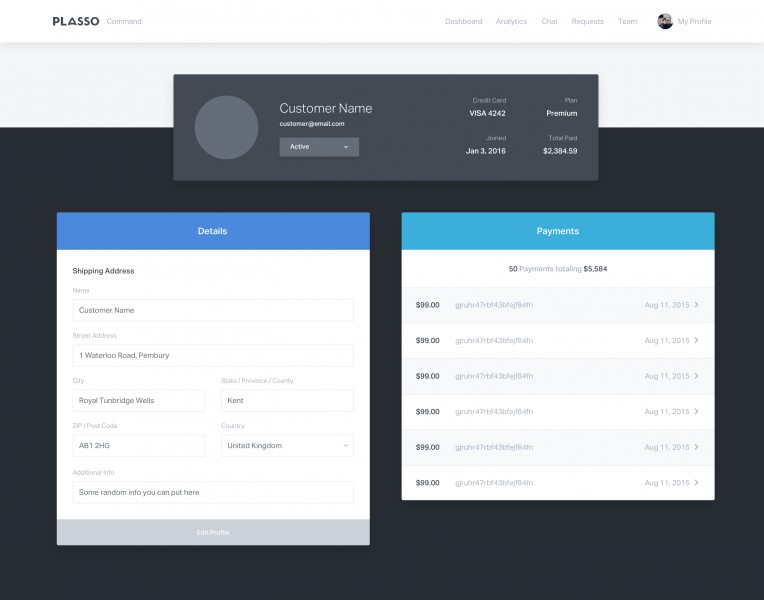Click the Customer Name heading in the card
Image resolution: width=764 pixels, height=600 pixels.
[x=325, y=108]
